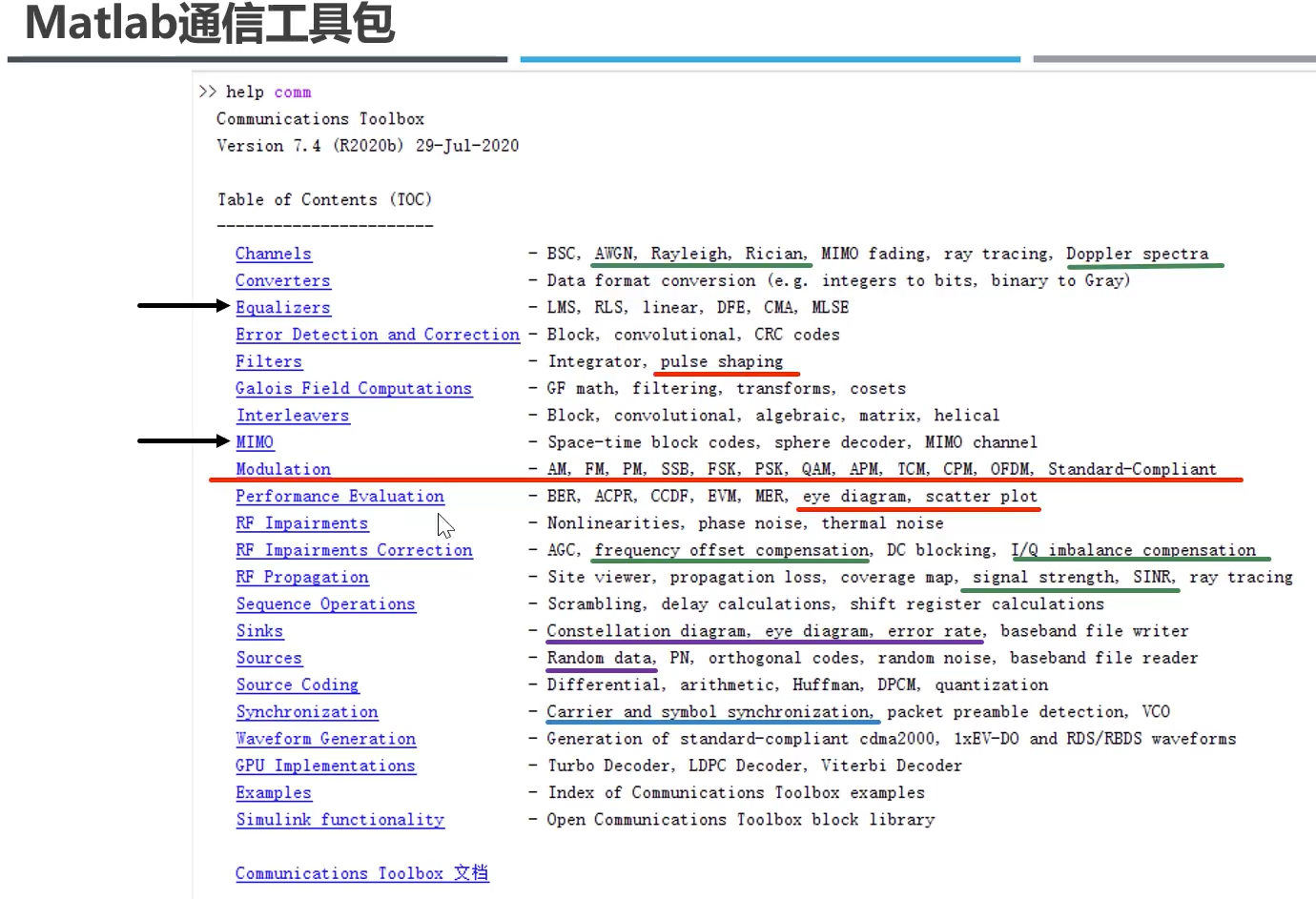Click the 'Table of Contents (TOC)' heading
Viewport: 1316px width, 899px height.
(324, 199)
